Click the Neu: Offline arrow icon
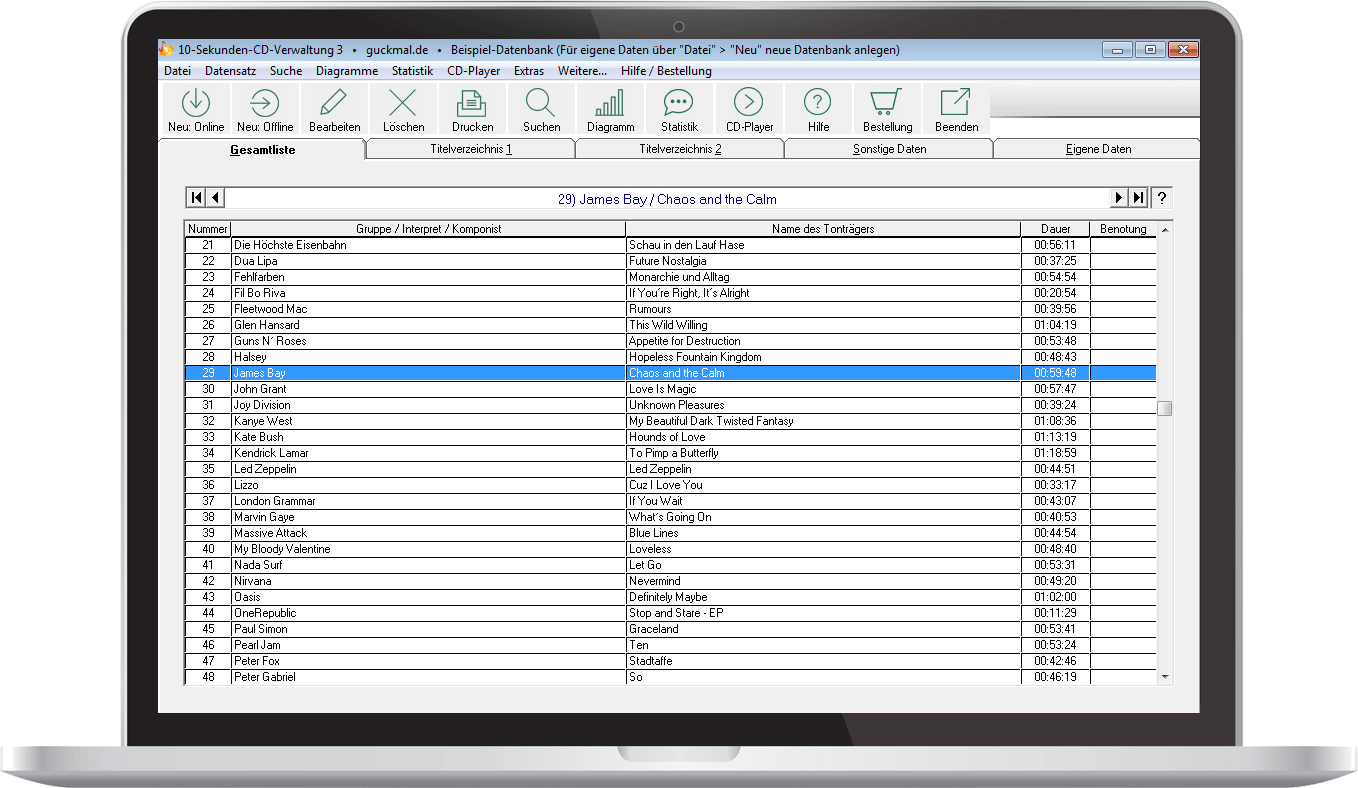This screenshot has width=1358, height=788. tap(265, 103)
